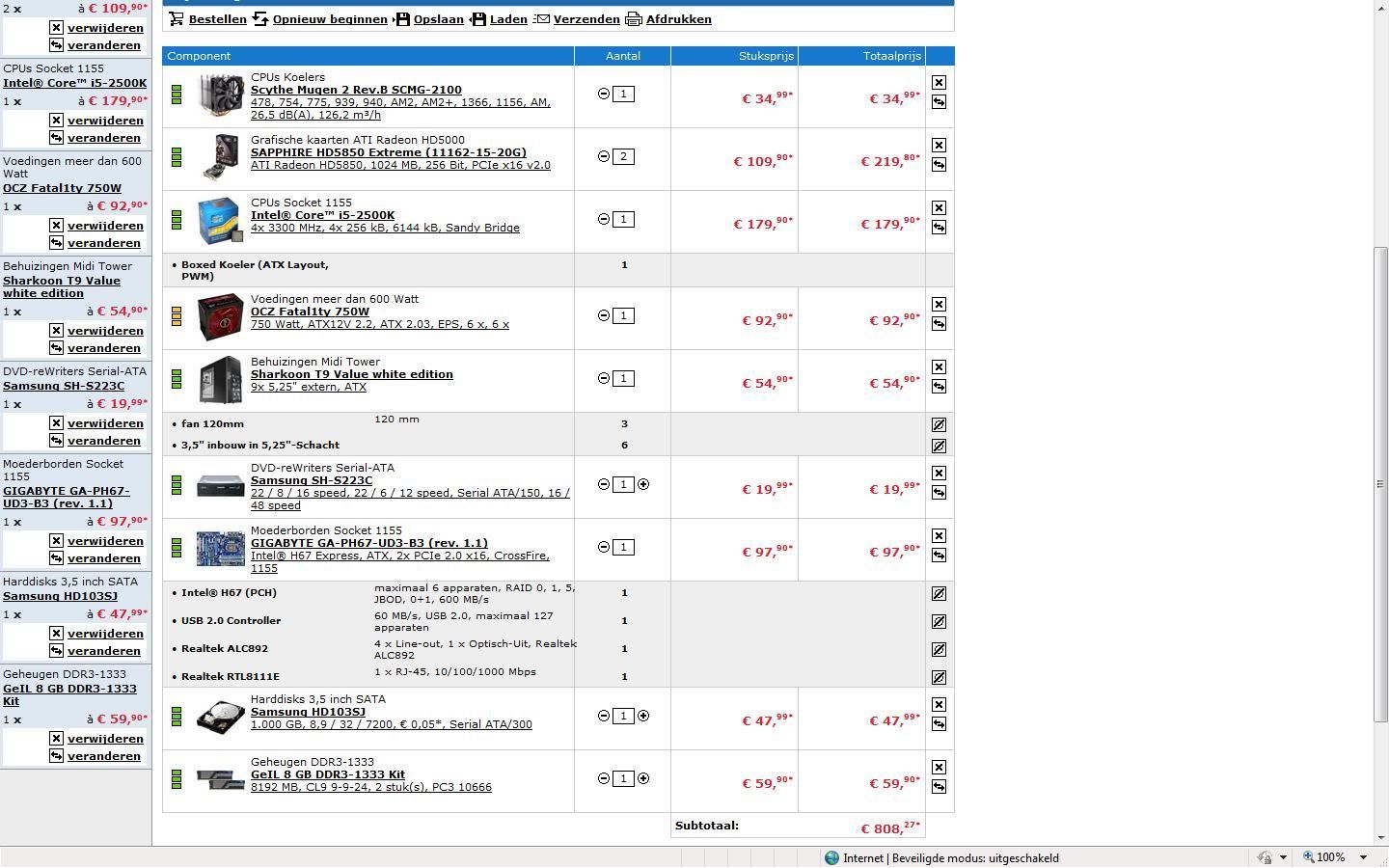Click Opnieuw beginnen to restart configuration
Image resolution: width=1389 pixels, height=868 pixels.
[x=319, y=19]
